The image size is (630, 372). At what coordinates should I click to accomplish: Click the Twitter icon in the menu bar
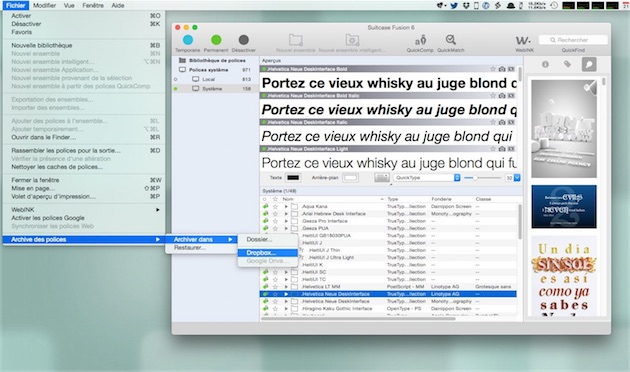click(x=454, y=6)
